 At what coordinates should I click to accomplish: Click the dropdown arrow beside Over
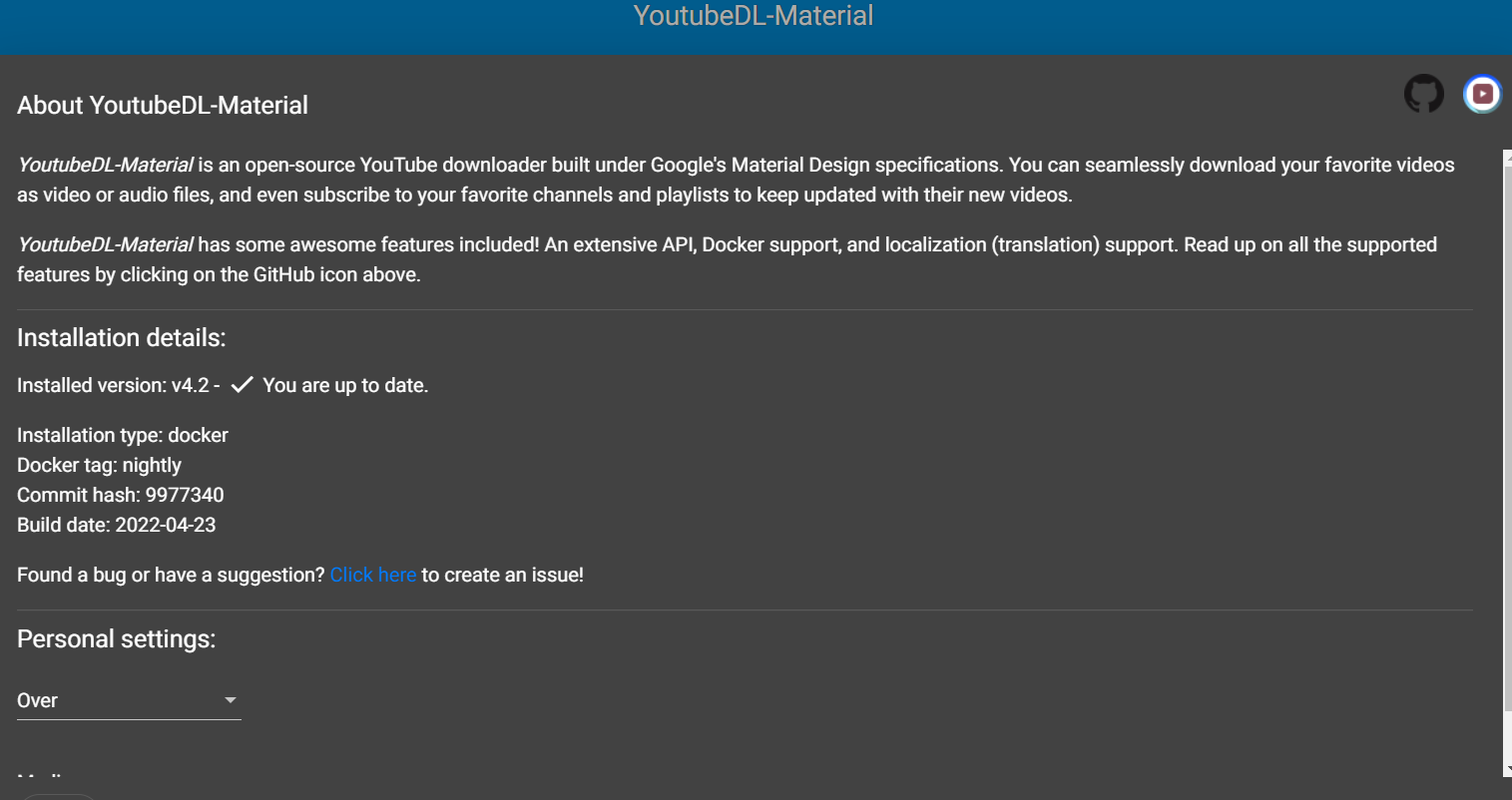pos(231,700)
